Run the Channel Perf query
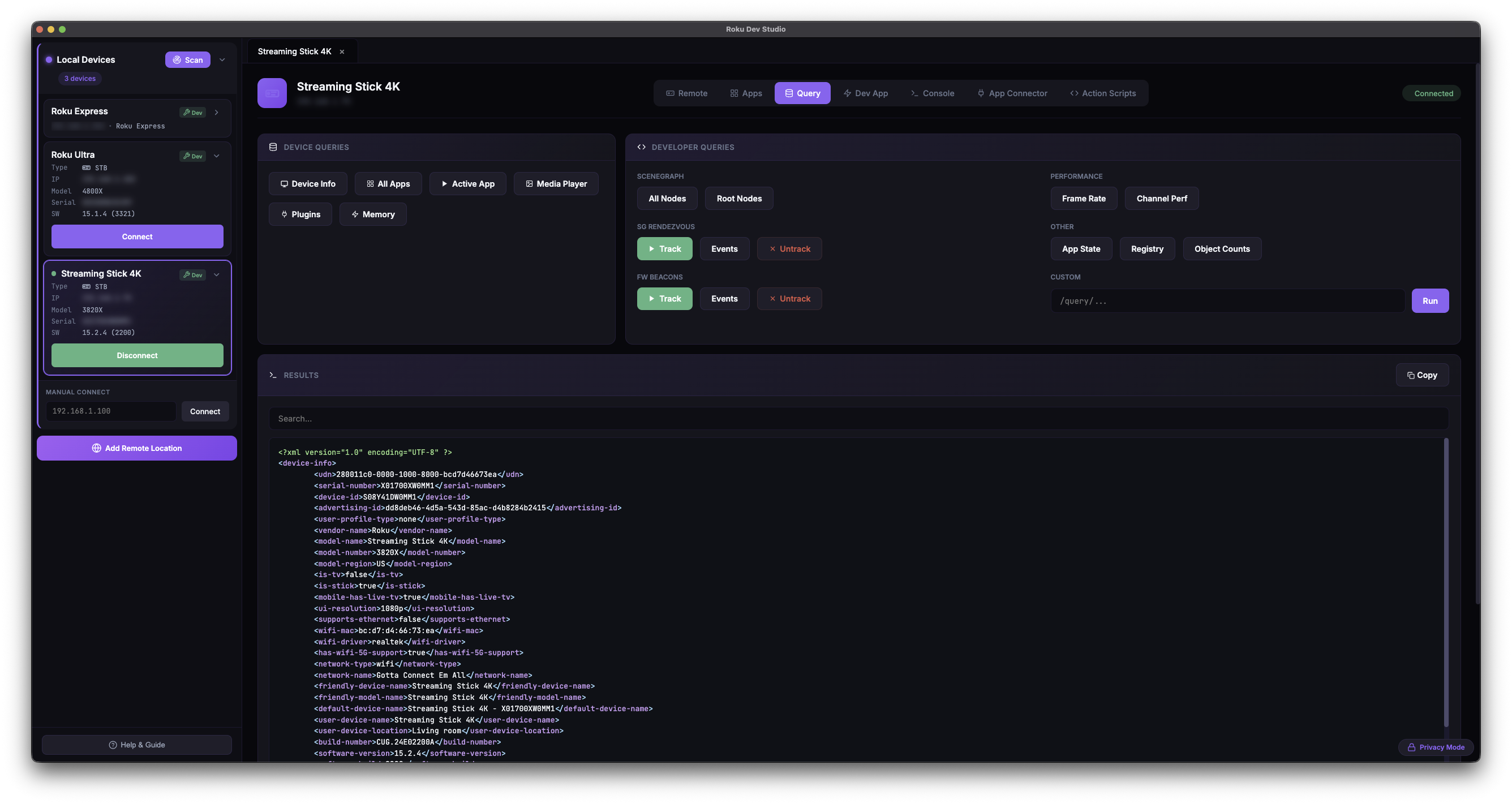The image size is (1512, 804). (x=1162, y=199)
